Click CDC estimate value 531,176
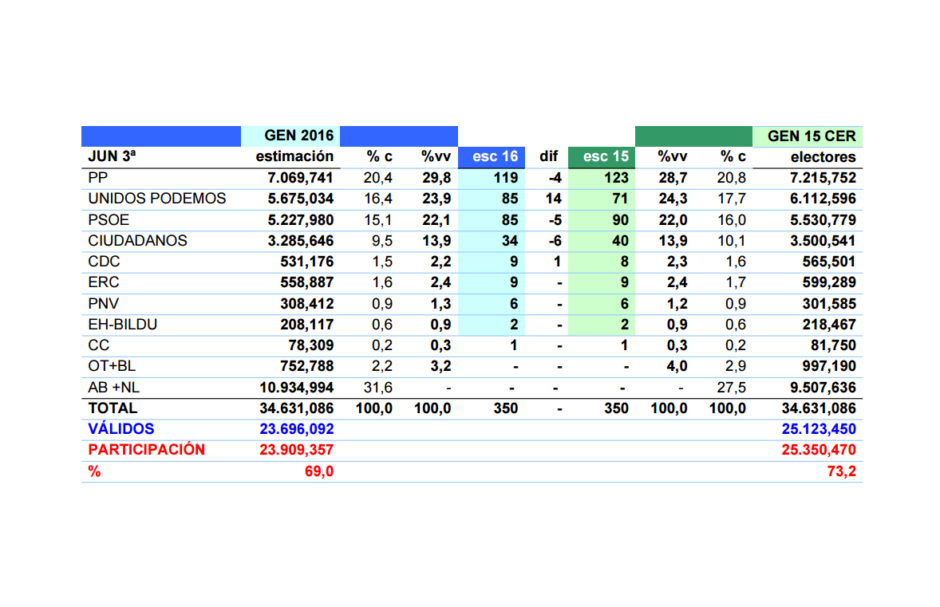The height and width of the screenshot is (607, 940). (x=307, y=262)
